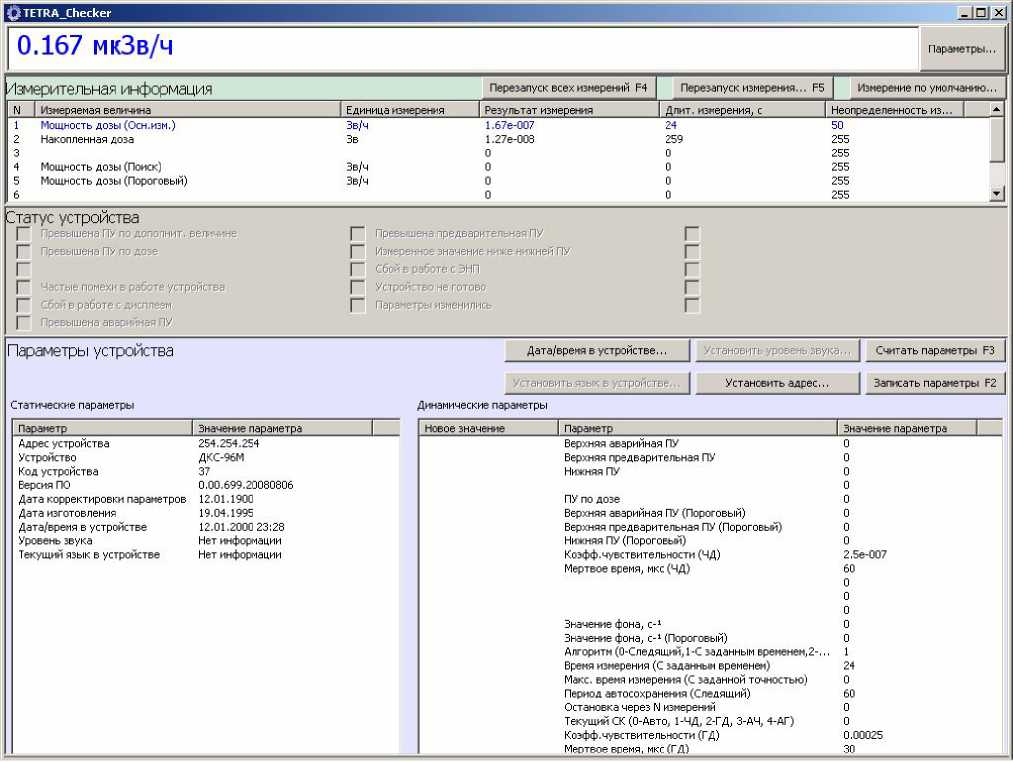1013x762 pixels.
Task: Click device name value ДКС-96М
Action: pos(221,458)
